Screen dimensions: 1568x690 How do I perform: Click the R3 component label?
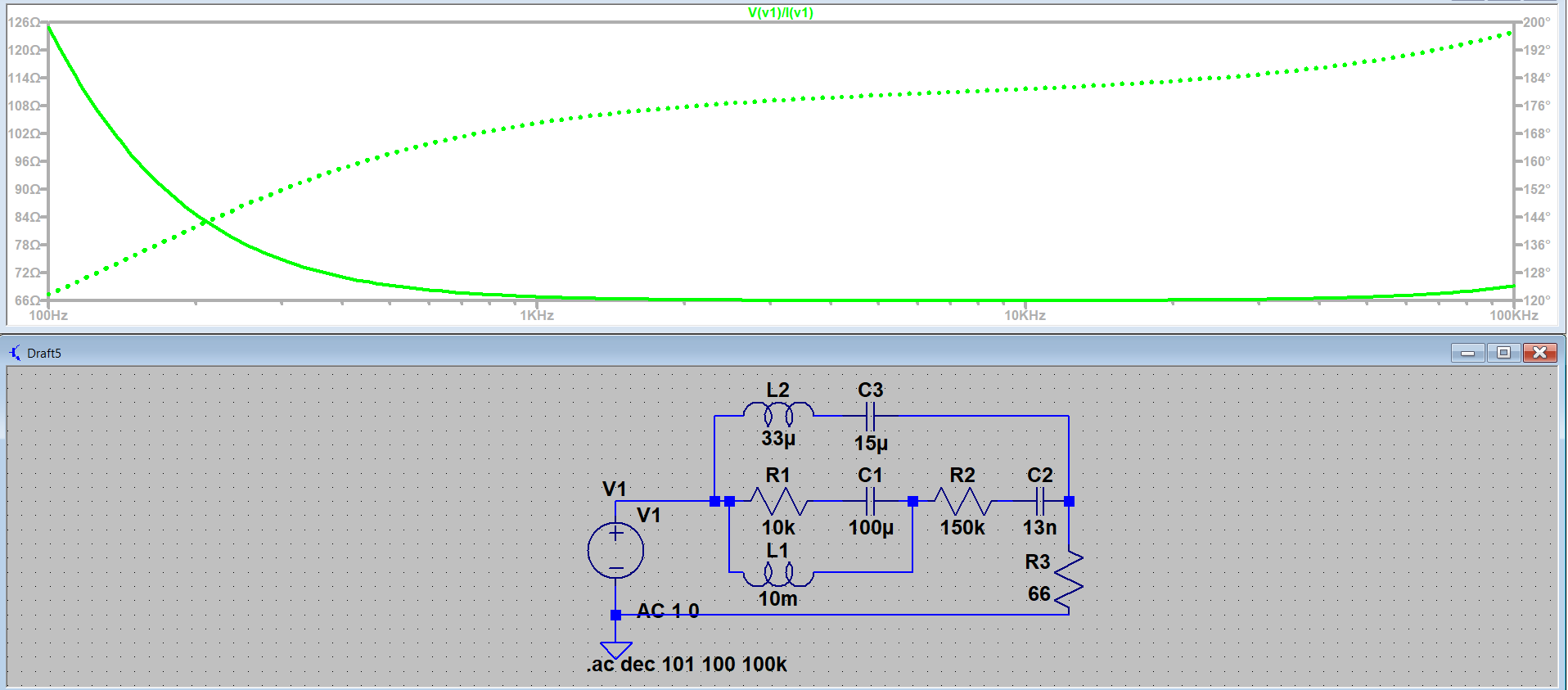pyautogui.click(x=1038, y=562)
